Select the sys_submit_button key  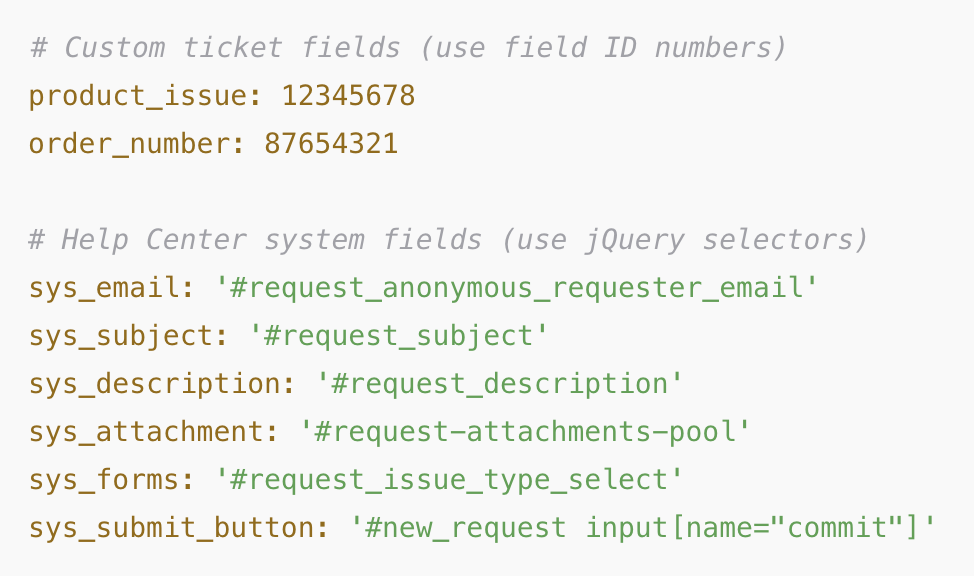click(171, 528)
